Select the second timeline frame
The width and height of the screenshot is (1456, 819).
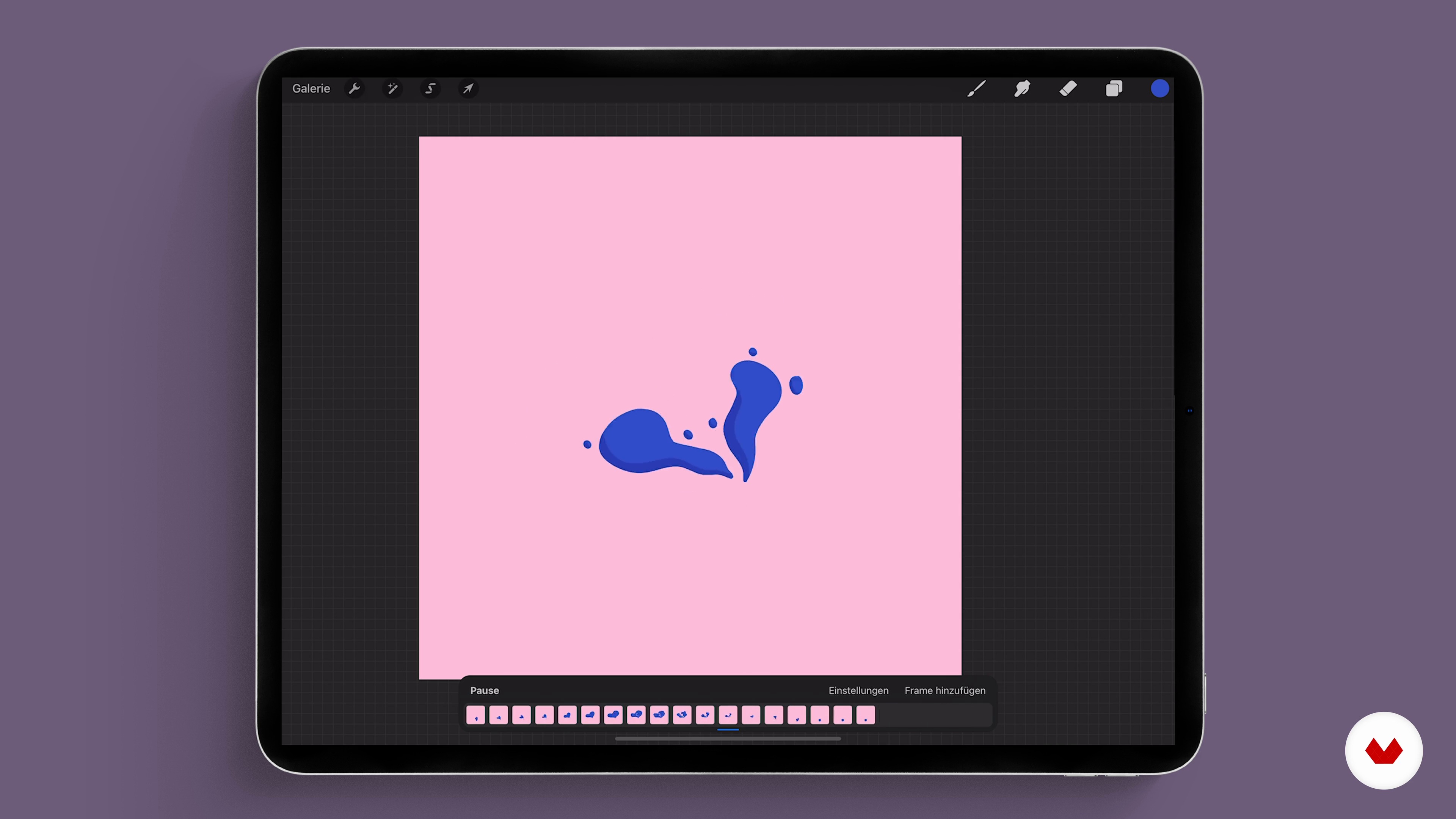(499, 715)
